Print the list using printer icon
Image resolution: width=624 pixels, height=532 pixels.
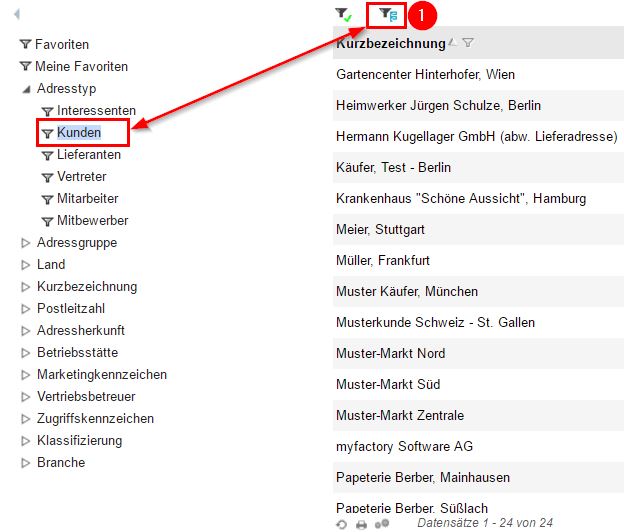[361, 525]
